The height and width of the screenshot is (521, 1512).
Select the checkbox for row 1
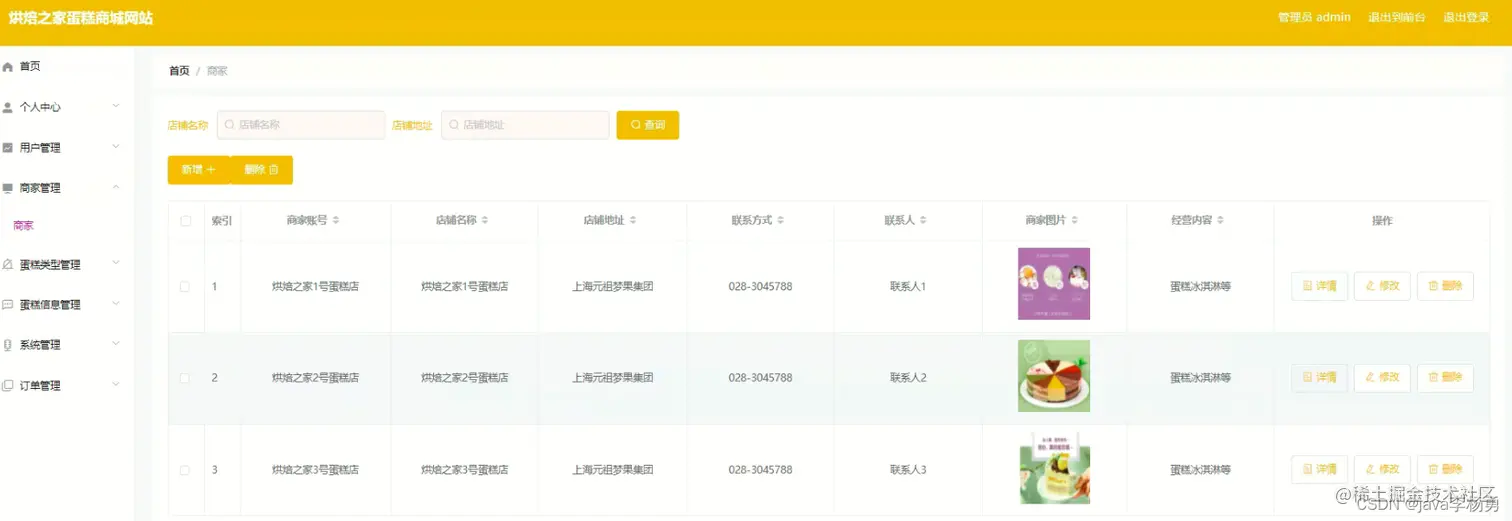pyautogui.click(x=185, y=287)
